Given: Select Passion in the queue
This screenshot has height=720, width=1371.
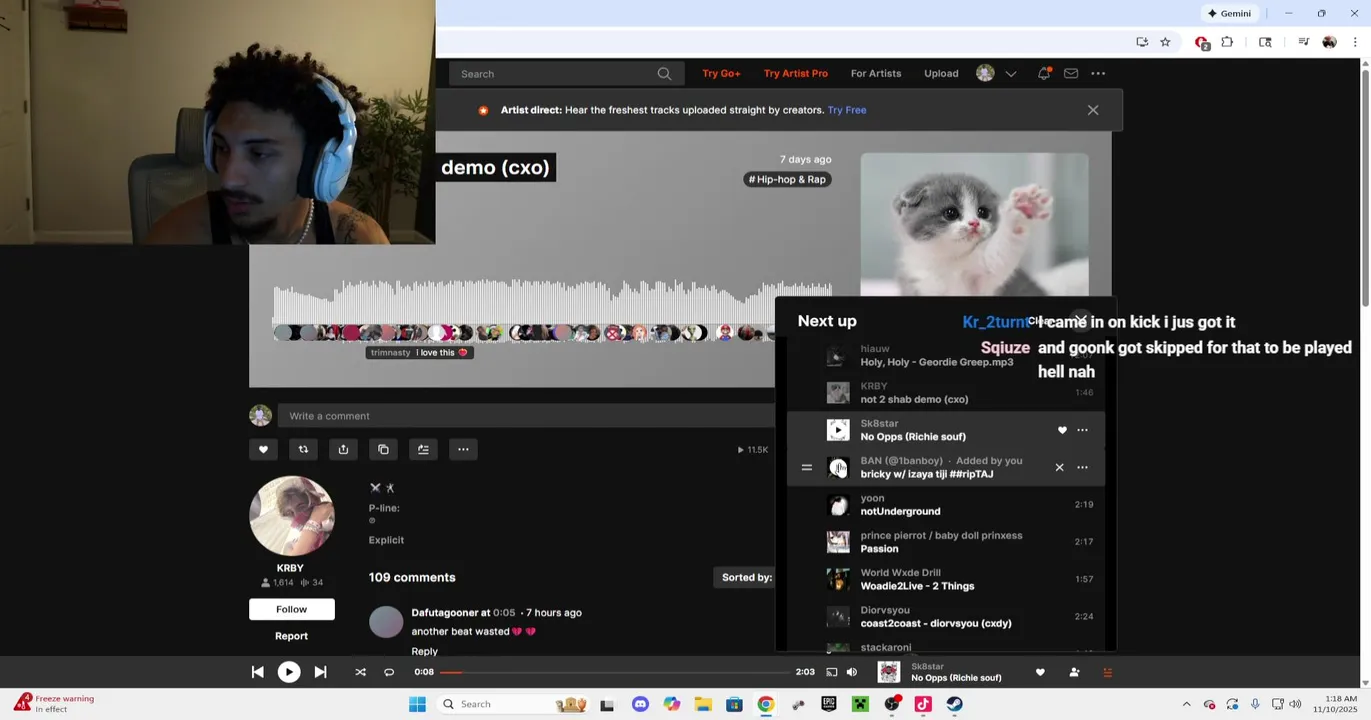Looking at the screenshot, I should coord(945,542).
